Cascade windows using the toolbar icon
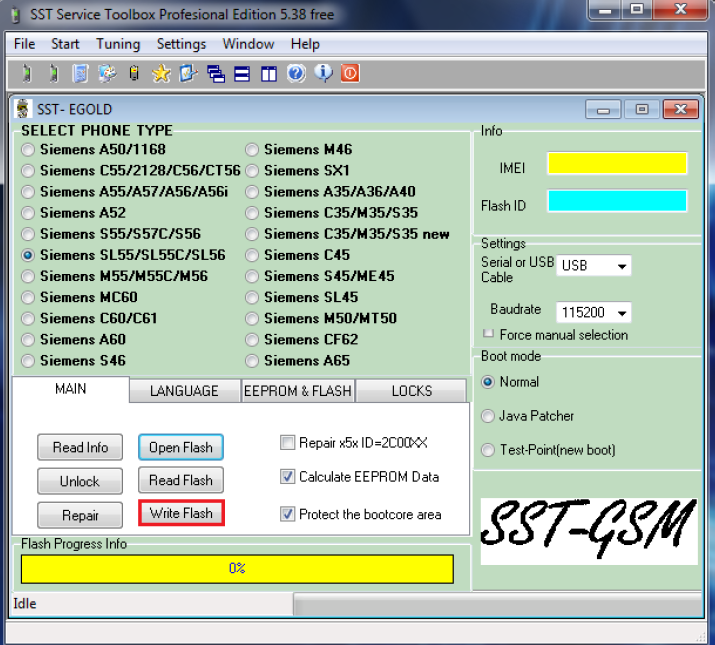This screenshot has height=645, width=715. [x=215, y=73]
